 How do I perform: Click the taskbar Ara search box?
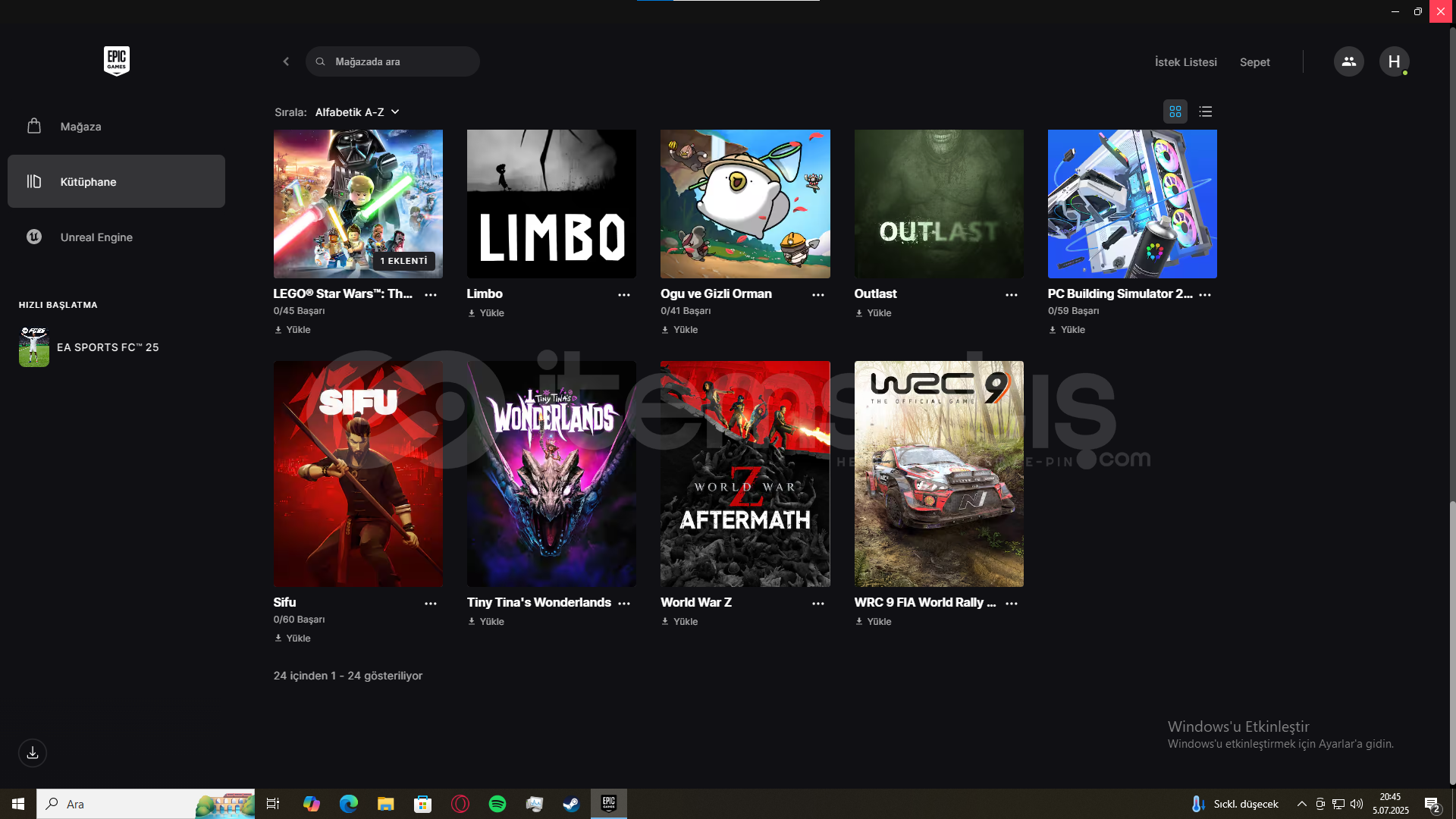[146, 804]
